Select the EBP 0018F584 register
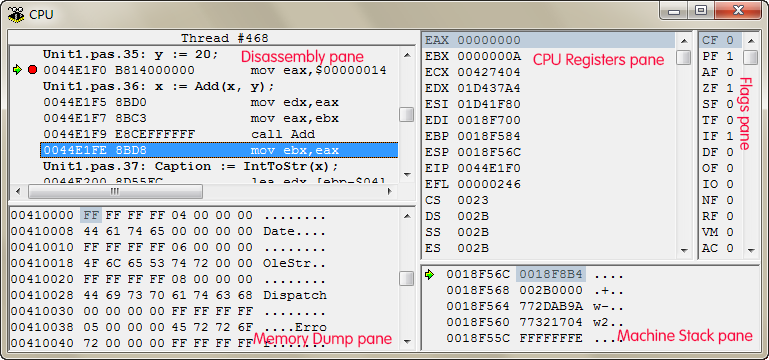769x360 pixels. tap(473, 136)
